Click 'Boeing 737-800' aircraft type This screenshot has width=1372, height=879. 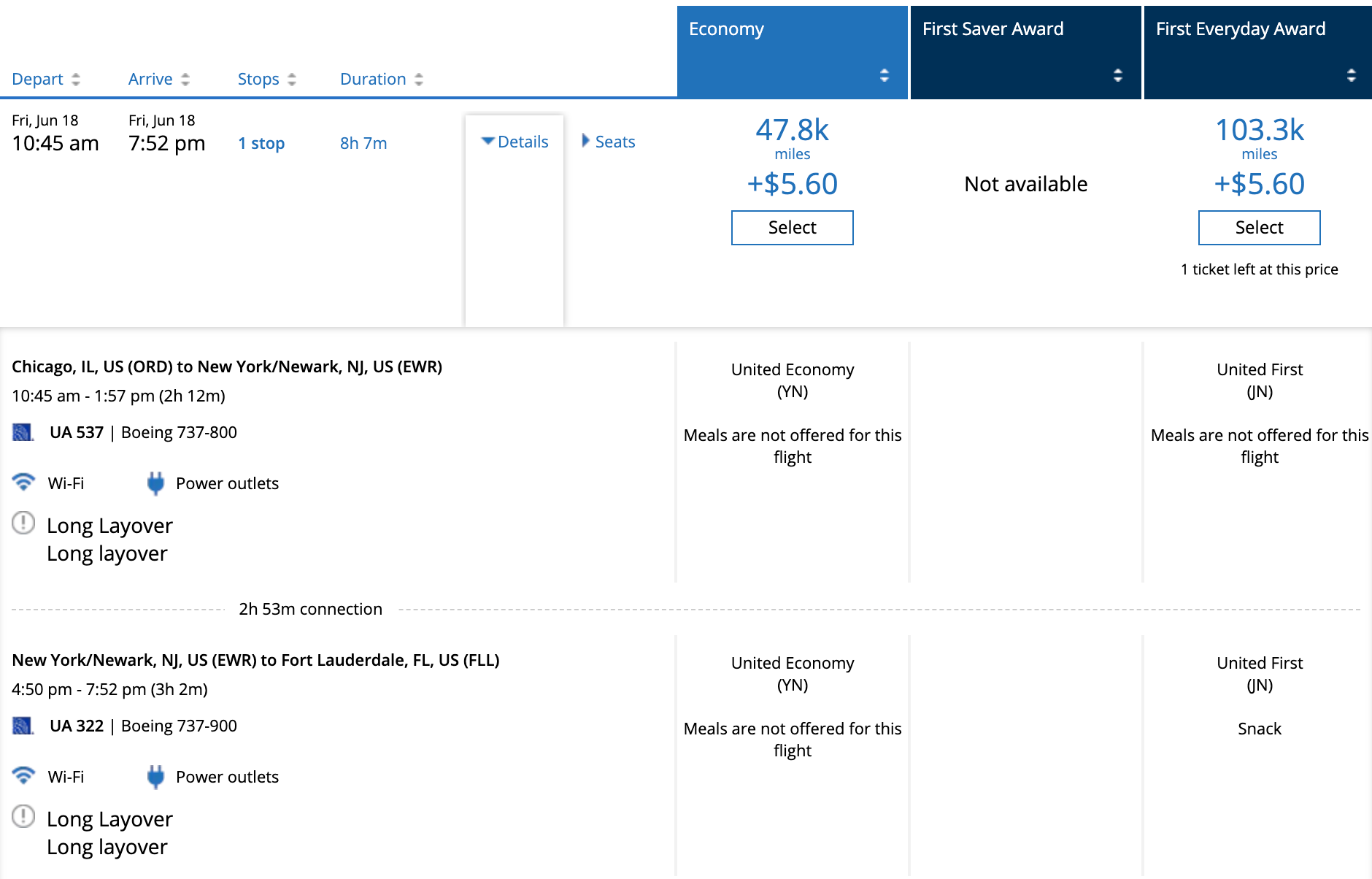tap(179, 432)
